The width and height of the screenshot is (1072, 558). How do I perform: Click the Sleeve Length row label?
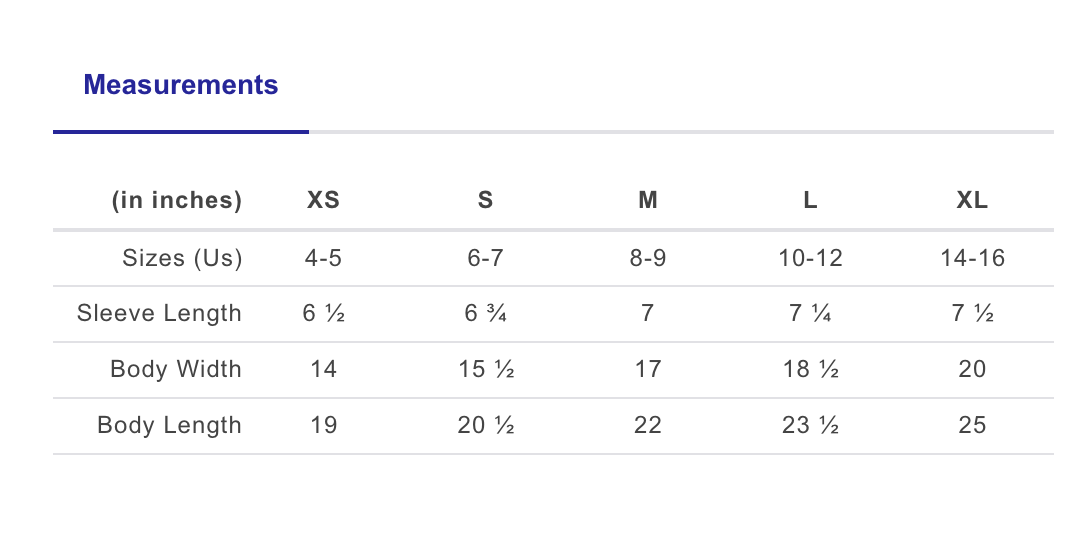(160, 313)
